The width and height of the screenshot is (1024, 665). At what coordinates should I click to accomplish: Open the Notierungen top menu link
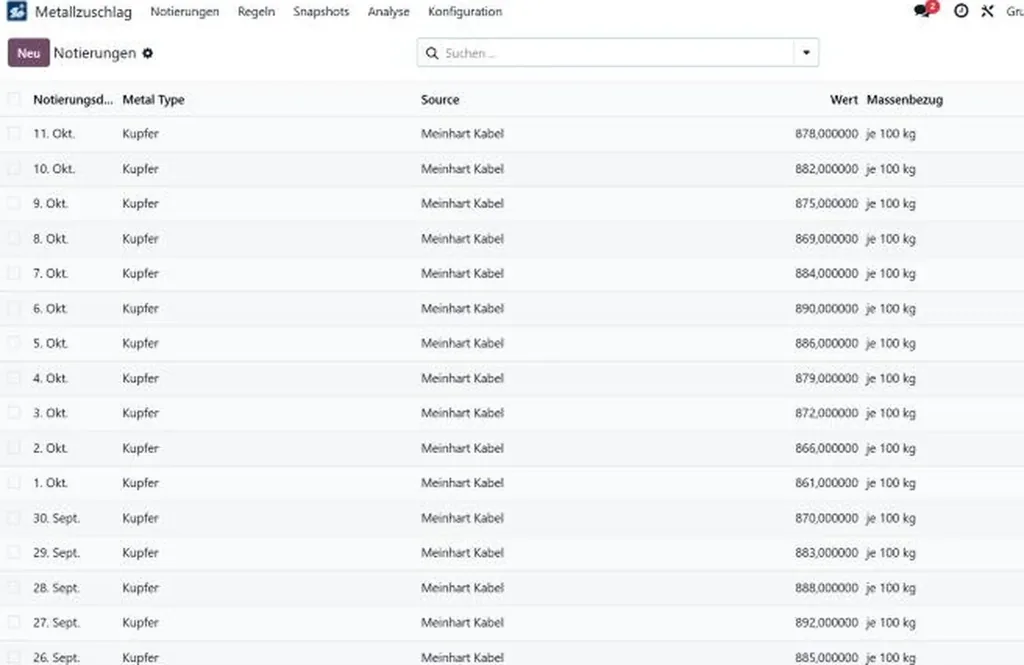click(185, 11)
